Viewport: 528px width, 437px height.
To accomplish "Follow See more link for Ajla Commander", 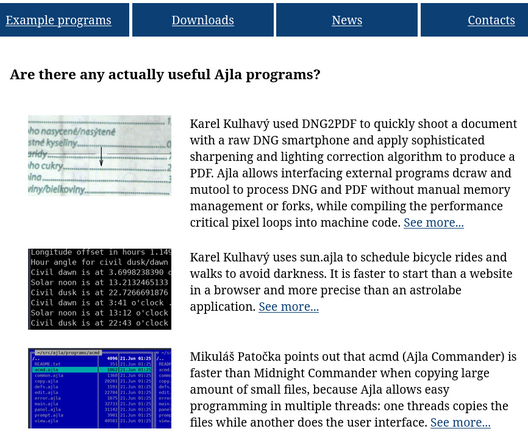I will click(x=460, y=422).
